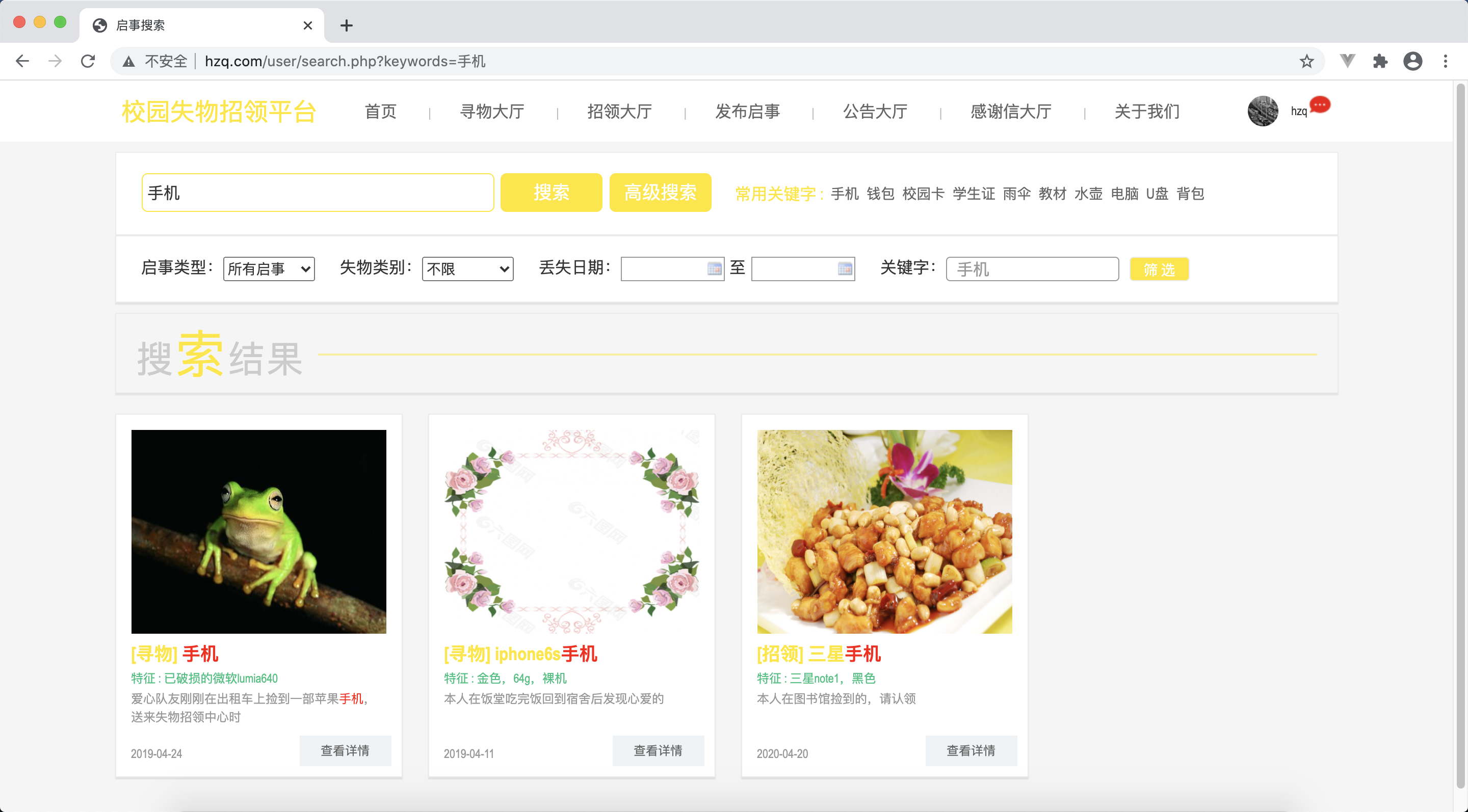1468x812 pixels.
Task: Go to 寻物大厅
Action: pos(492,112)
